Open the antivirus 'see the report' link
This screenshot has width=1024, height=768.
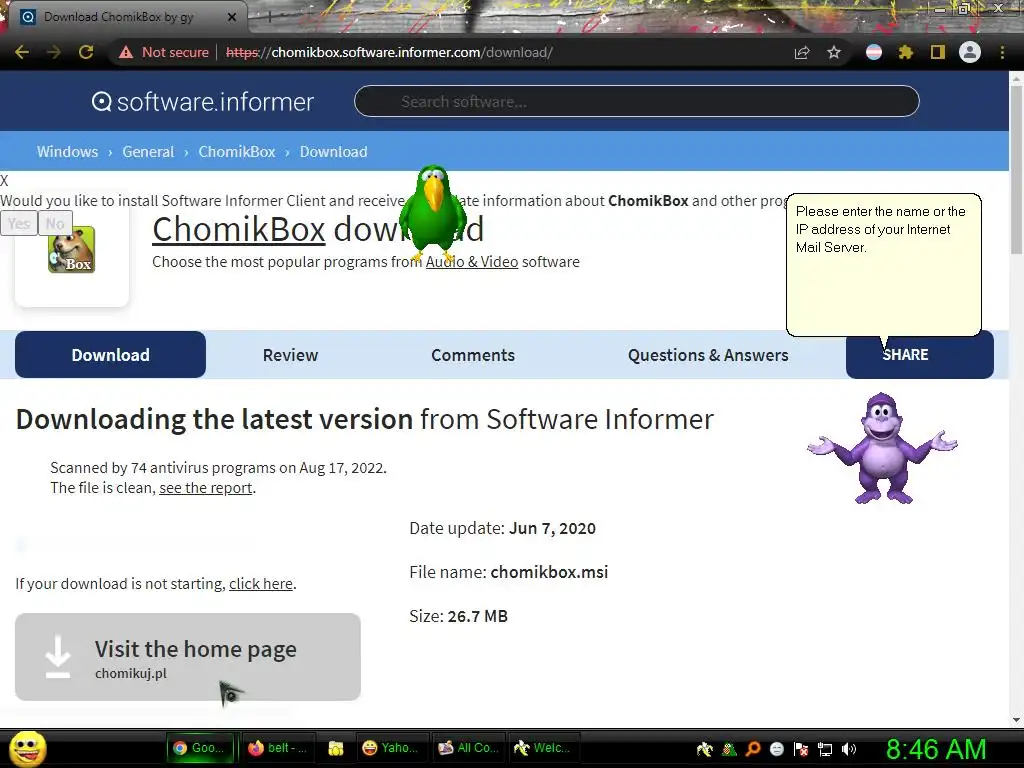206,488
